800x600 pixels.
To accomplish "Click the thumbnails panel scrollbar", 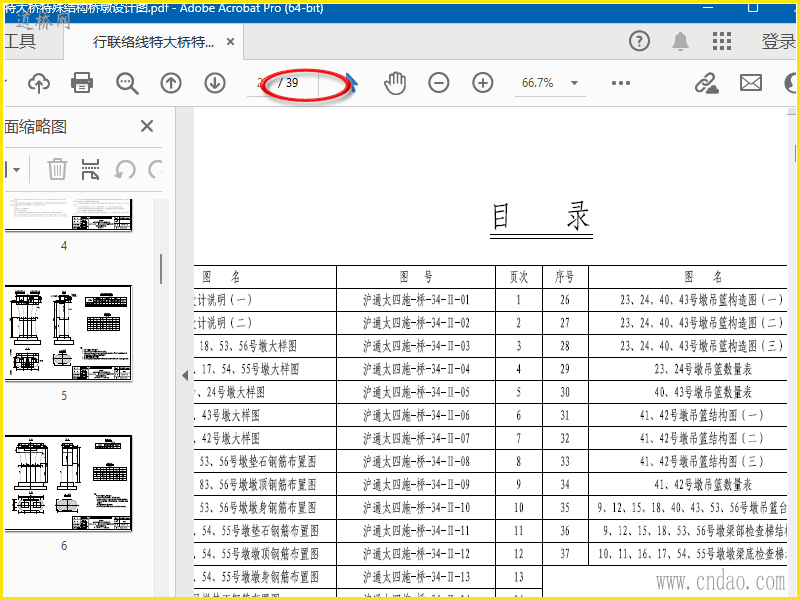I will click(x=161, y=269).
